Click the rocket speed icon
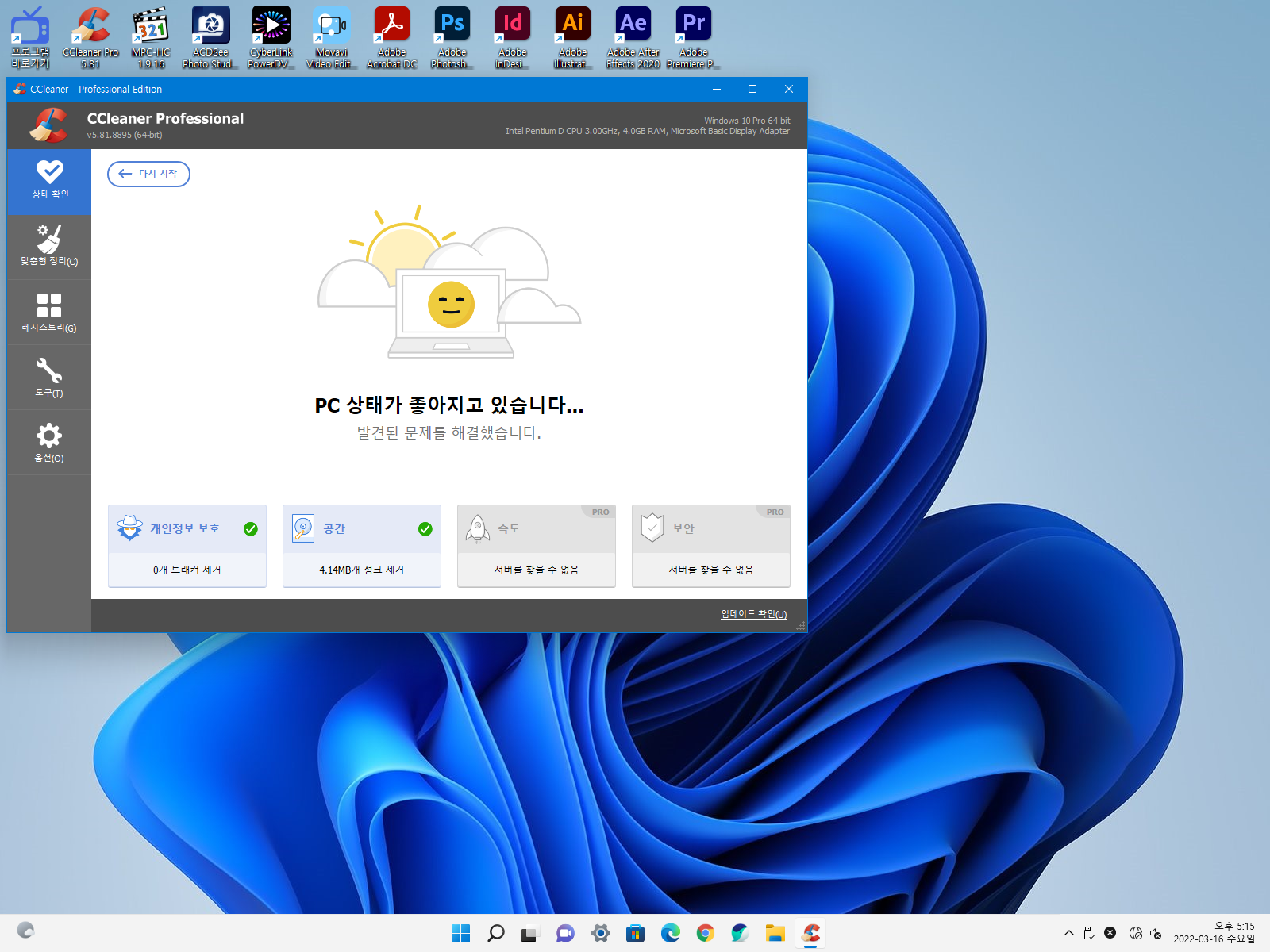 [x=478, y=528]
